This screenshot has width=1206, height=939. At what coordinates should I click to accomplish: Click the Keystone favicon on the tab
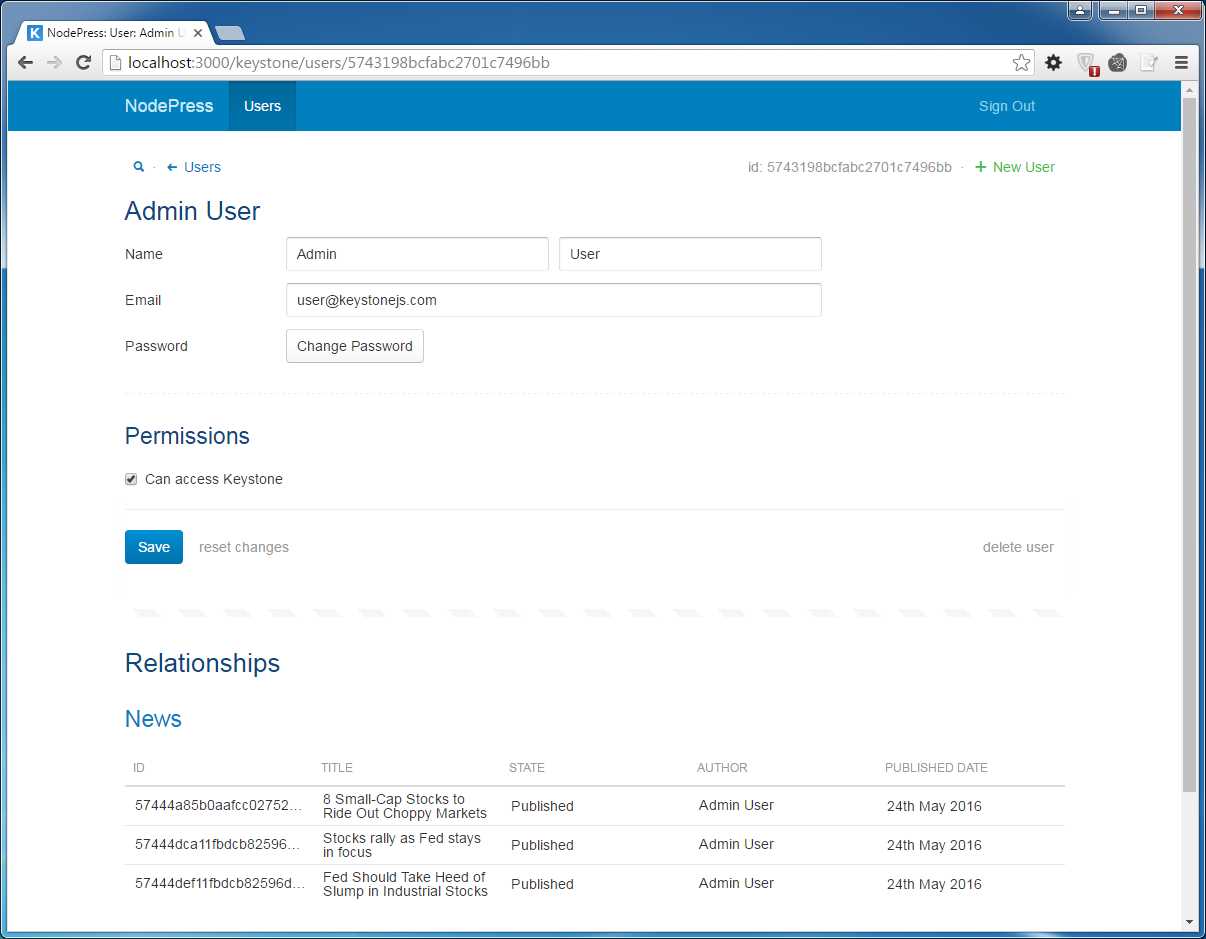[x=35, y=33]
